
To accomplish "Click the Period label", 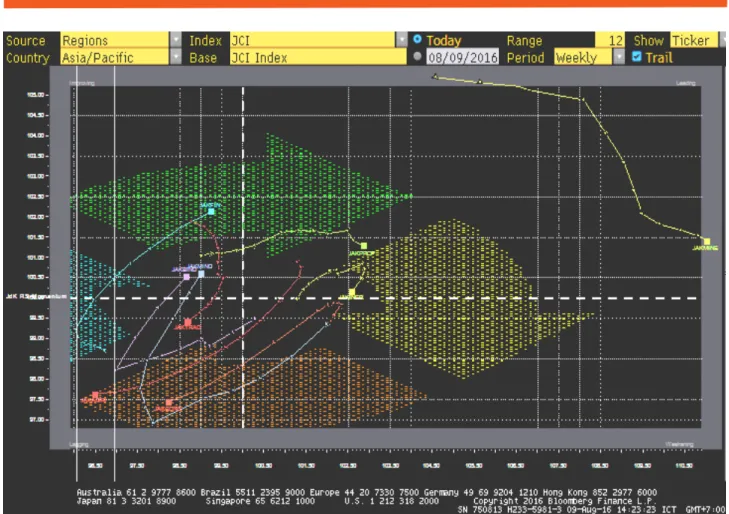I will [525, 58].
